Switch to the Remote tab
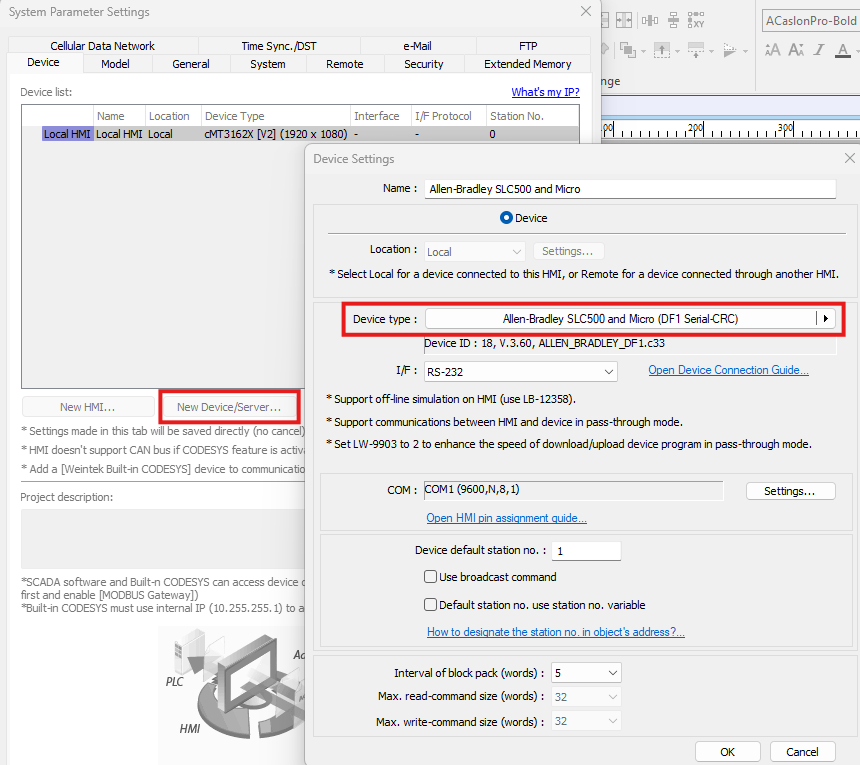 [344, 64]
